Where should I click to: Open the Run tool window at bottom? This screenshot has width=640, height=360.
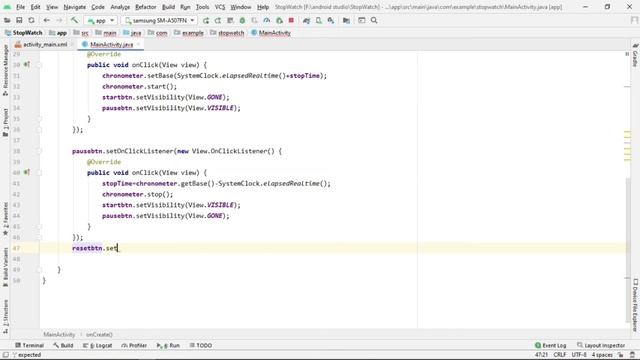(x=168, y=345)
